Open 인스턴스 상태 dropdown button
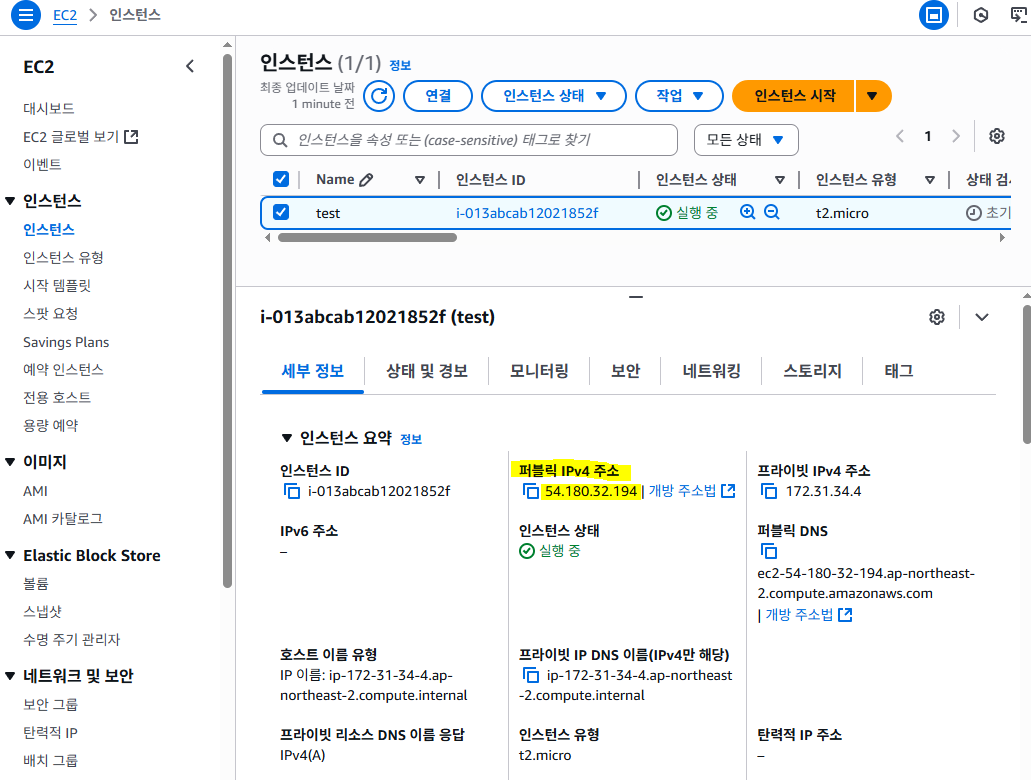The width and height of the screenshot is (1031, 780). (x=554, y=96)
